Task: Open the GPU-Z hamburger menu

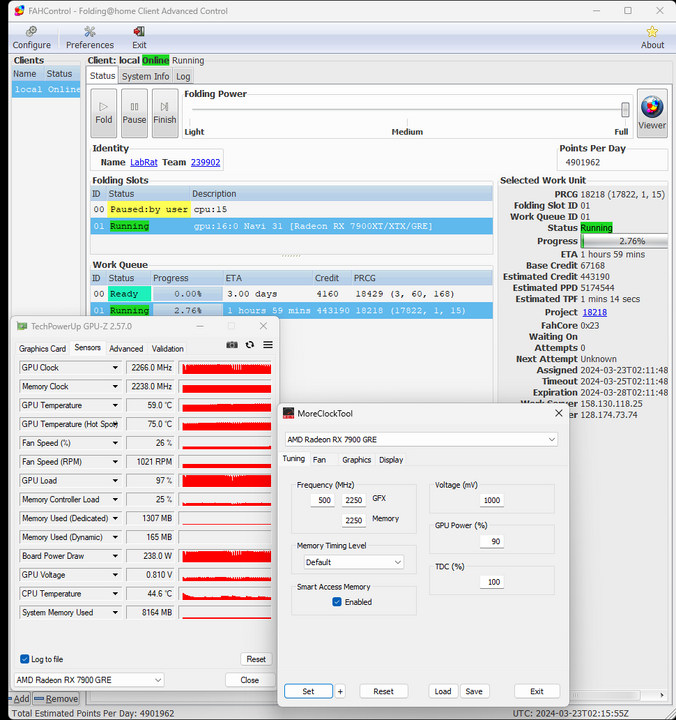Action: pos(267,345)
